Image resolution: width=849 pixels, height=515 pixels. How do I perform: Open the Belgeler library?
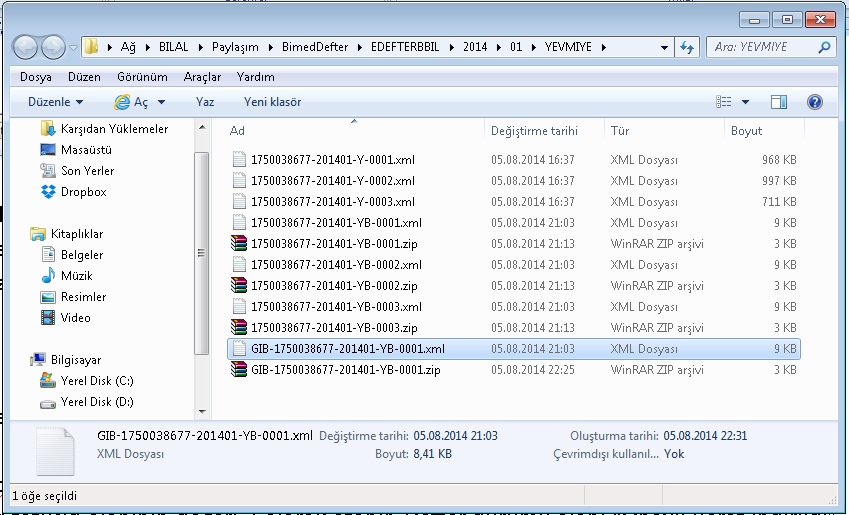(x=71, y=255)
